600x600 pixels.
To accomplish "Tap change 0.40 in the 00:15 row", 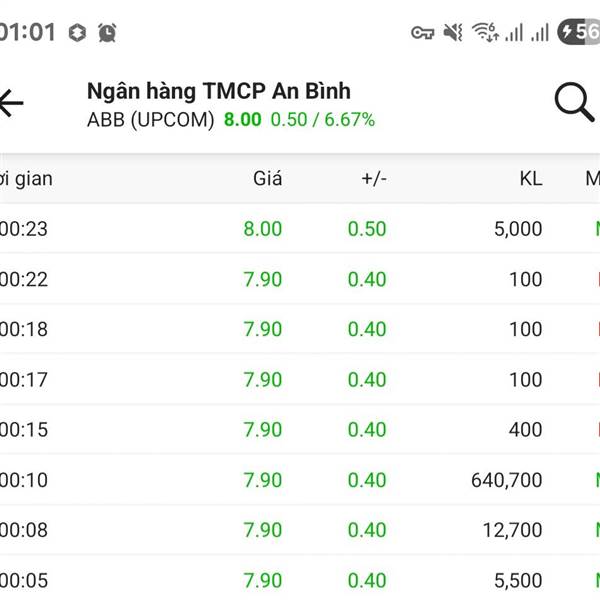I will 367,429.
